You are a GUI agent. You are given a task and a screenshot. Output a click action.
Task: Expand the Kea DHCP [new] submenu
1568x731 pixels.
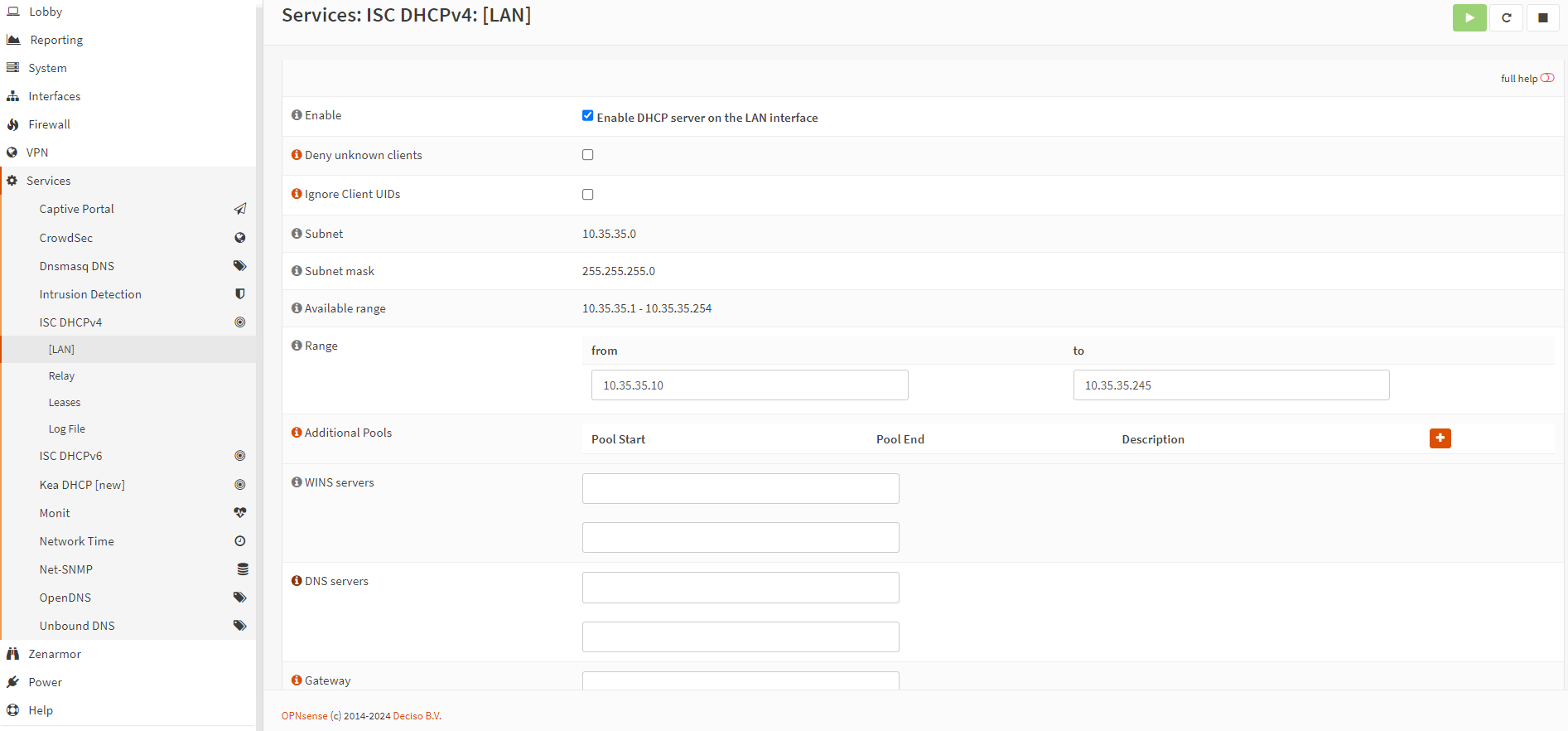(82, 485)
